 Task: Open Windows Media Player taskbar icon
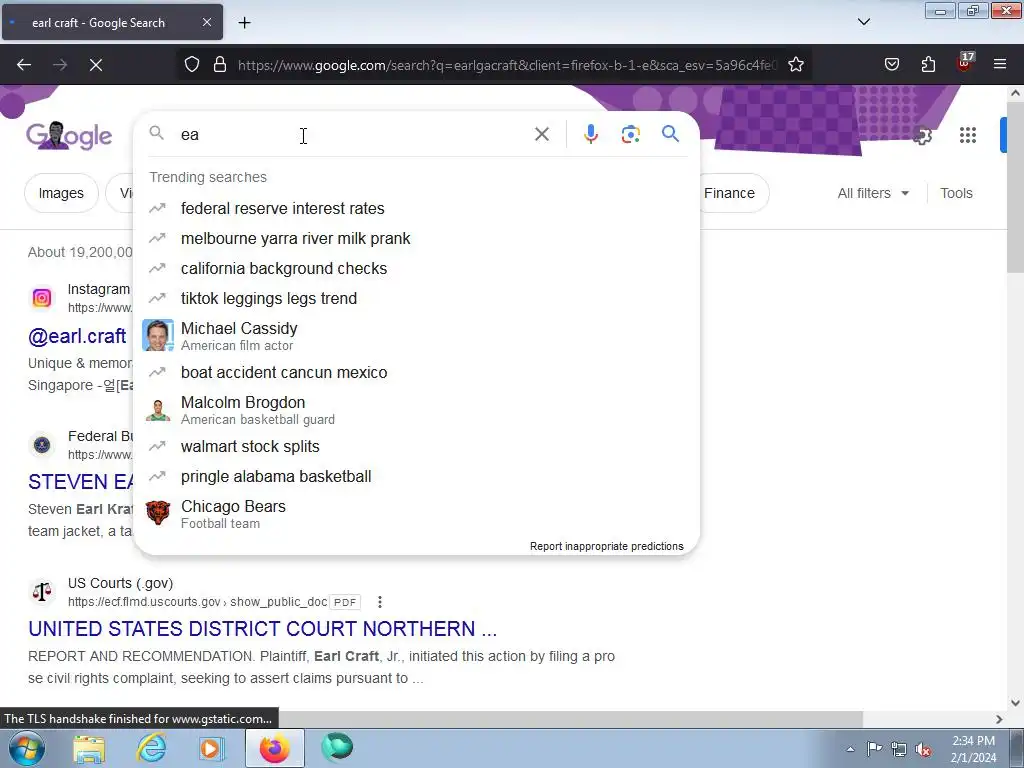click(x=212, y=748)
